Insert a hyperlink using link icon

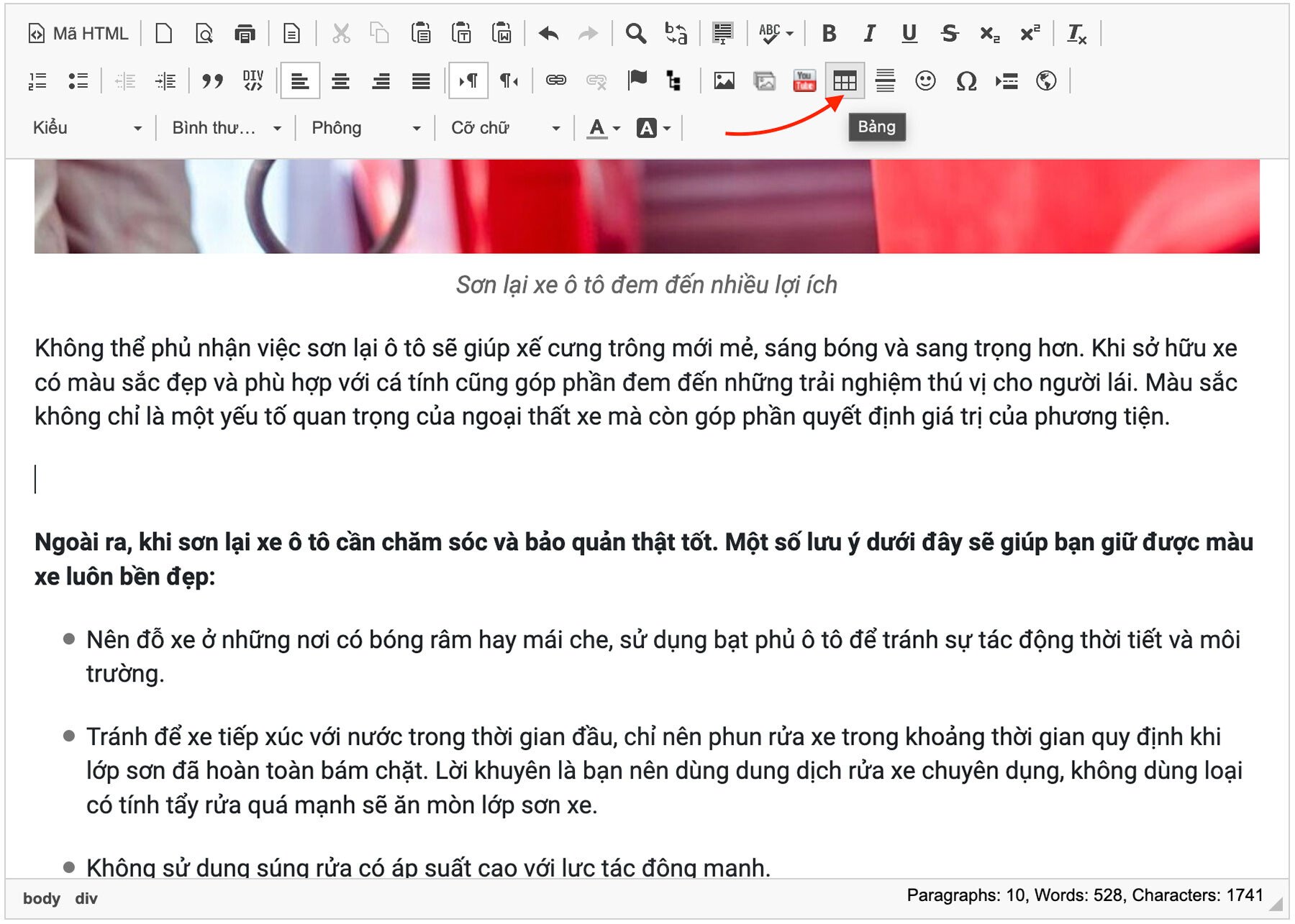(555, 81)
